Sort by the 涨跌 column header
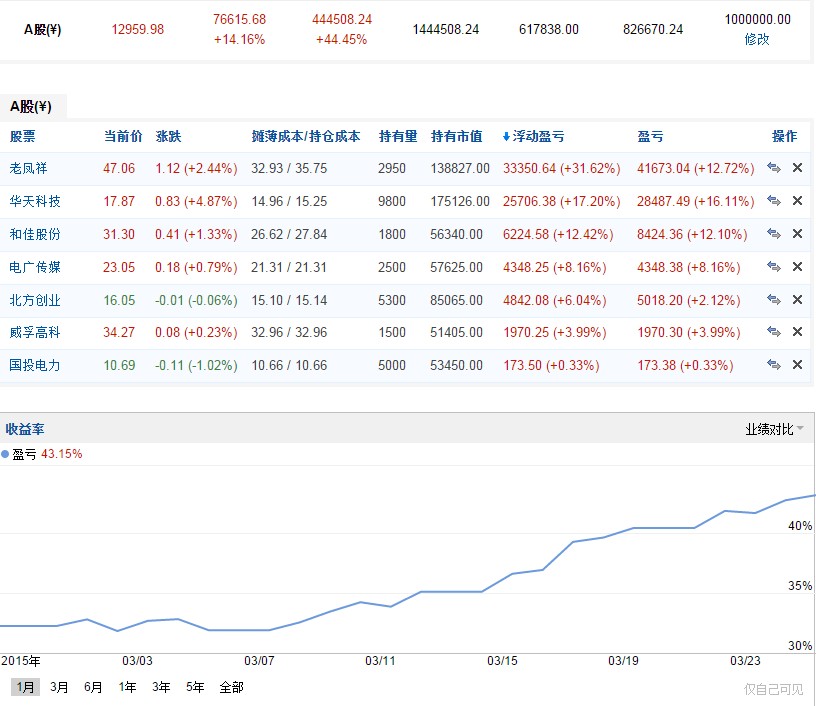Viewport: 816px width, 706px height. pyautogui.click(x=168, y=136)
